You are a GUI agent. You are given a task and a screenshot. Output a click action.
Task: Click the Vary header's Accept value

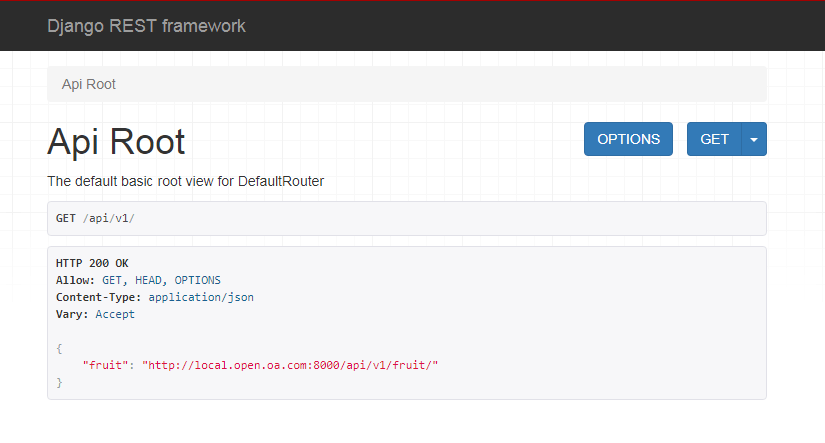[115, 314]
